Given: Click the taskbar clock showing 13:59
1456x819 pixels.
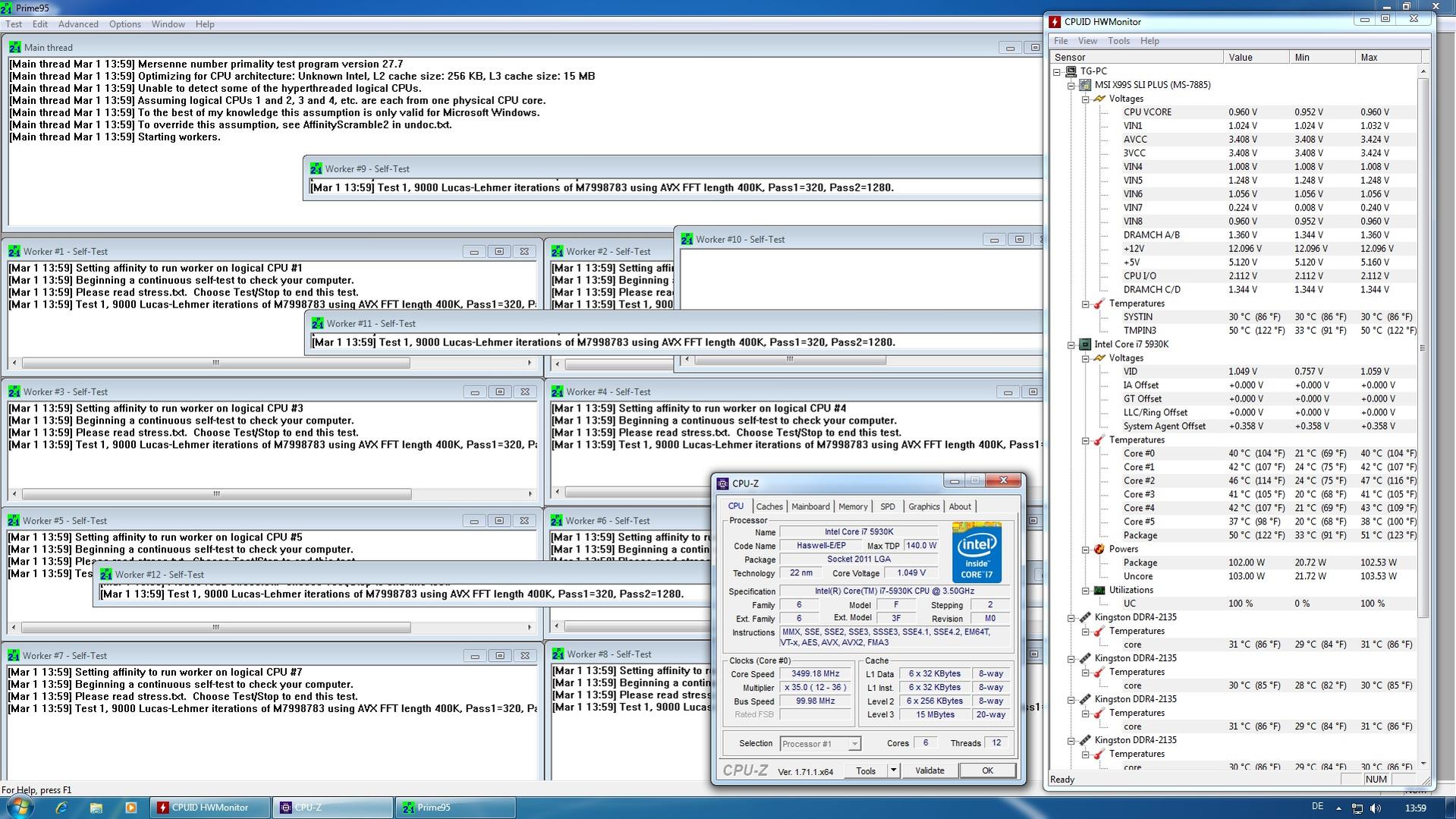Looking at the screenshot, I should click(x=1415, y=808).
